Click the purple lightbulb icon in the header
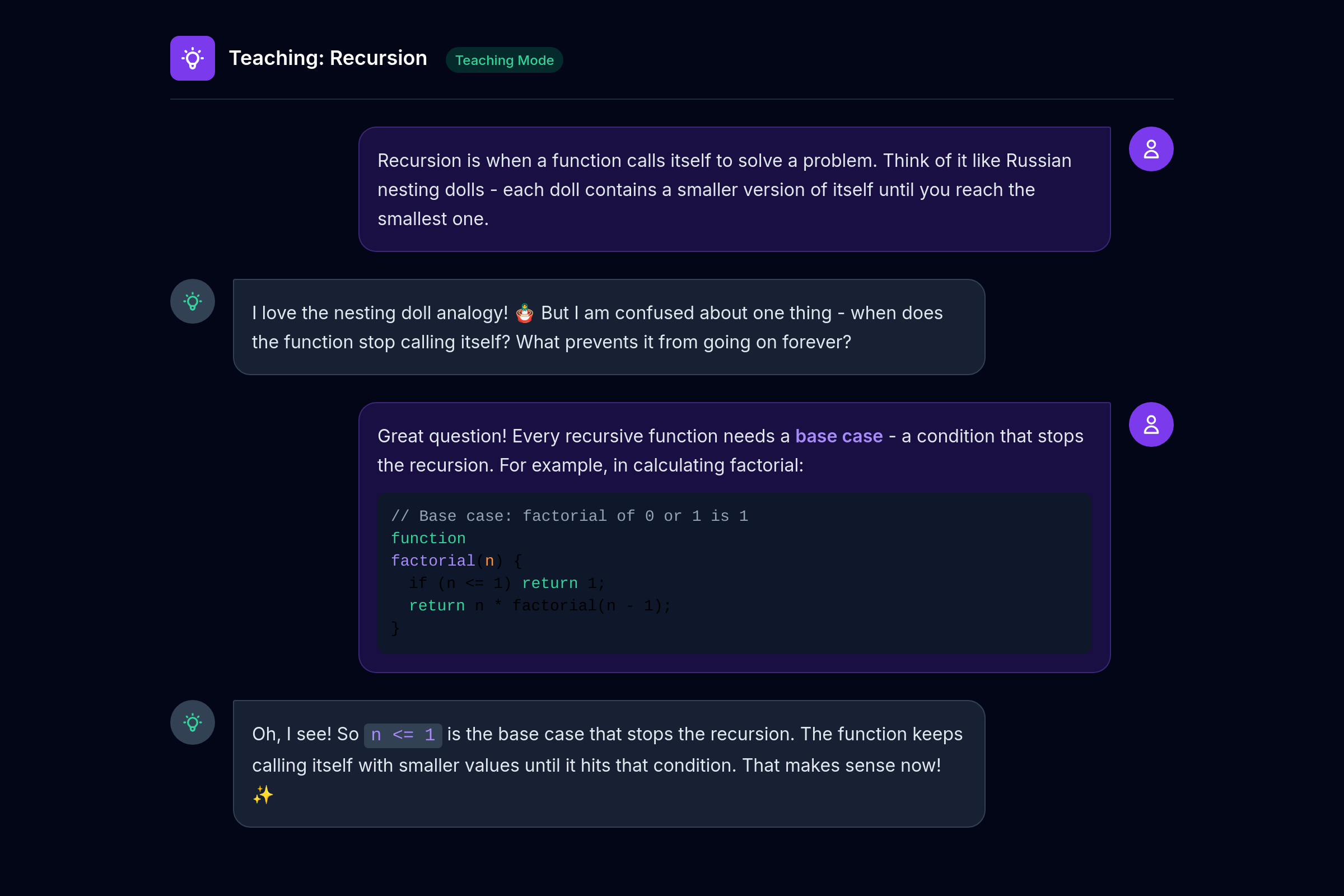 (193, 58)
